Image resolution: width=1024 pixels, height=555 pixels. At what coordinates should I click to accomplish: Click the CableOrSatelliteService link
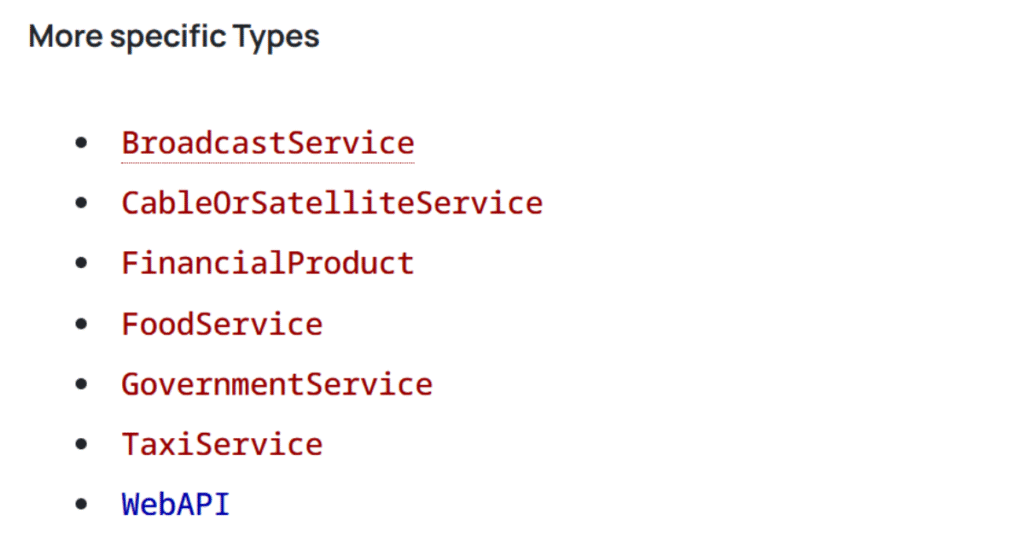click(331, 203)
